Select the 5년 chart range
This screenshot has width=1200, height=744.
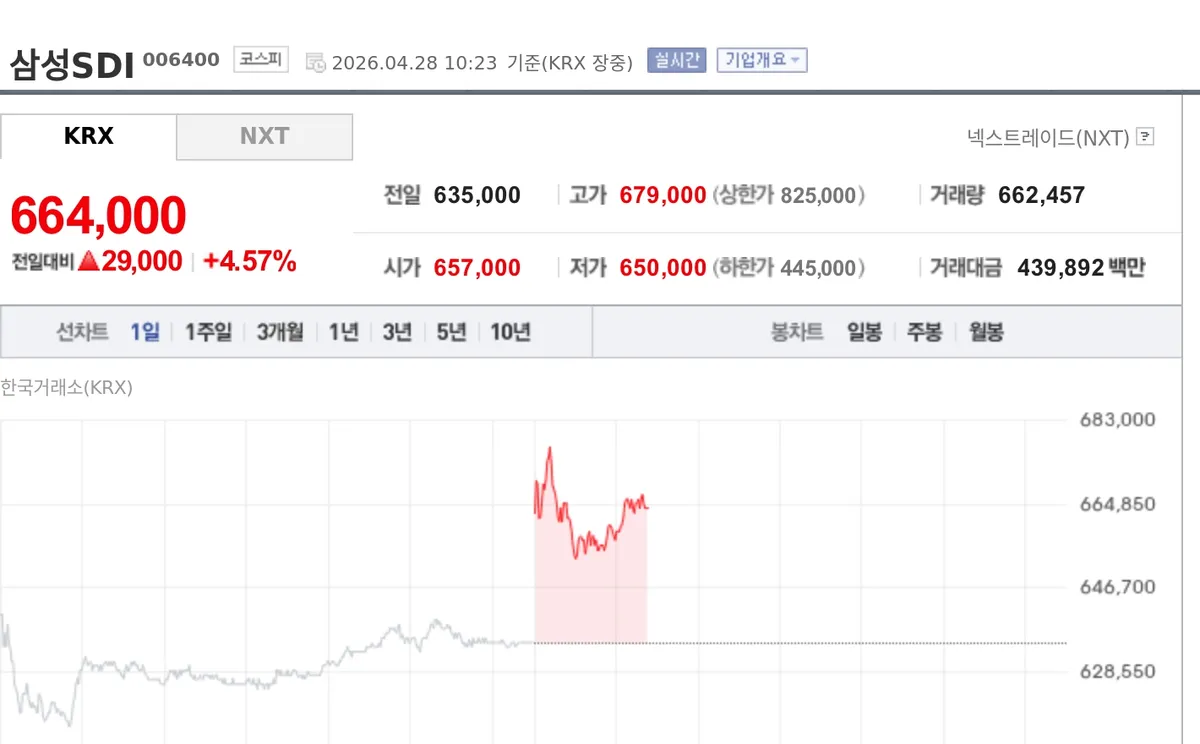[x=451, y=332]
